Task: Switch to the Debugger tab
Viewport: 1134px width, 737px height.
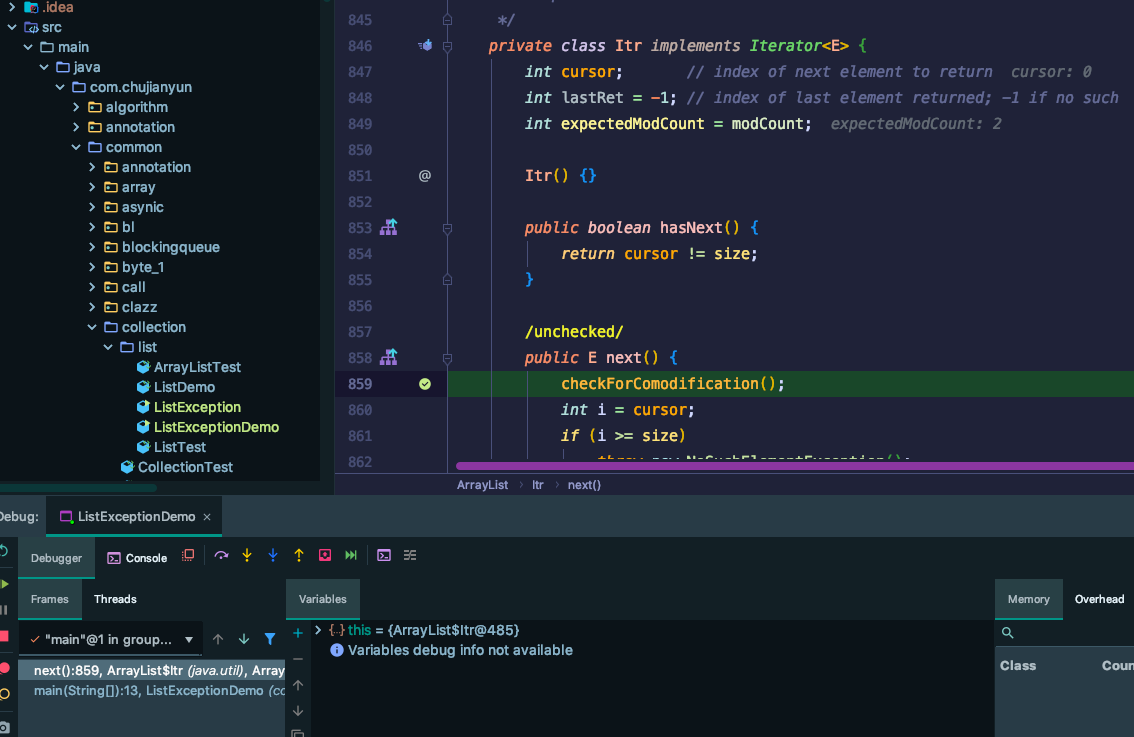Action: 56,558
